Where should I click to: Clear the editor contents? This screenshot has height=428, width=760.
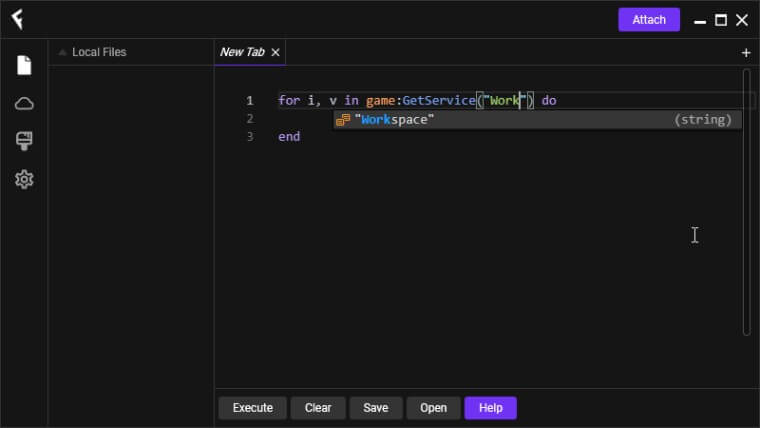pyautogui.click(x=318, y=408)
